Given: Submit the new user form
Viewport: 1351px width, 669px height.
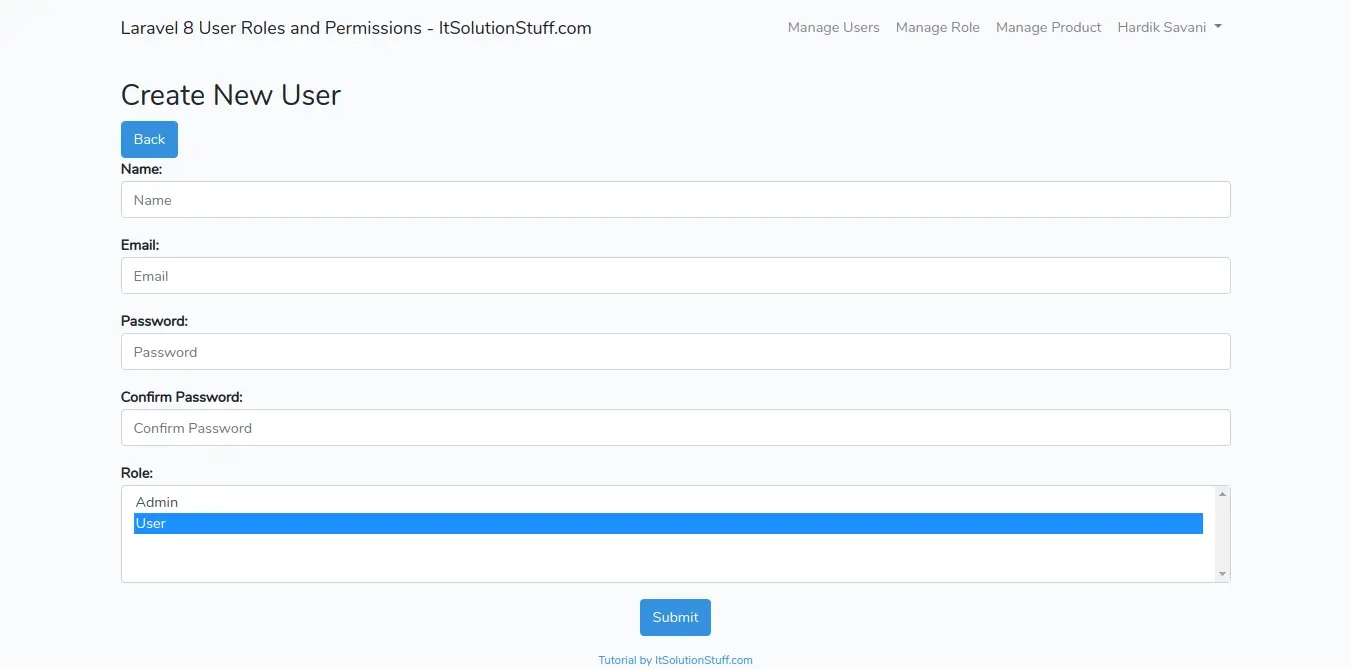Looking at the screenshot, I should point(675,617).
